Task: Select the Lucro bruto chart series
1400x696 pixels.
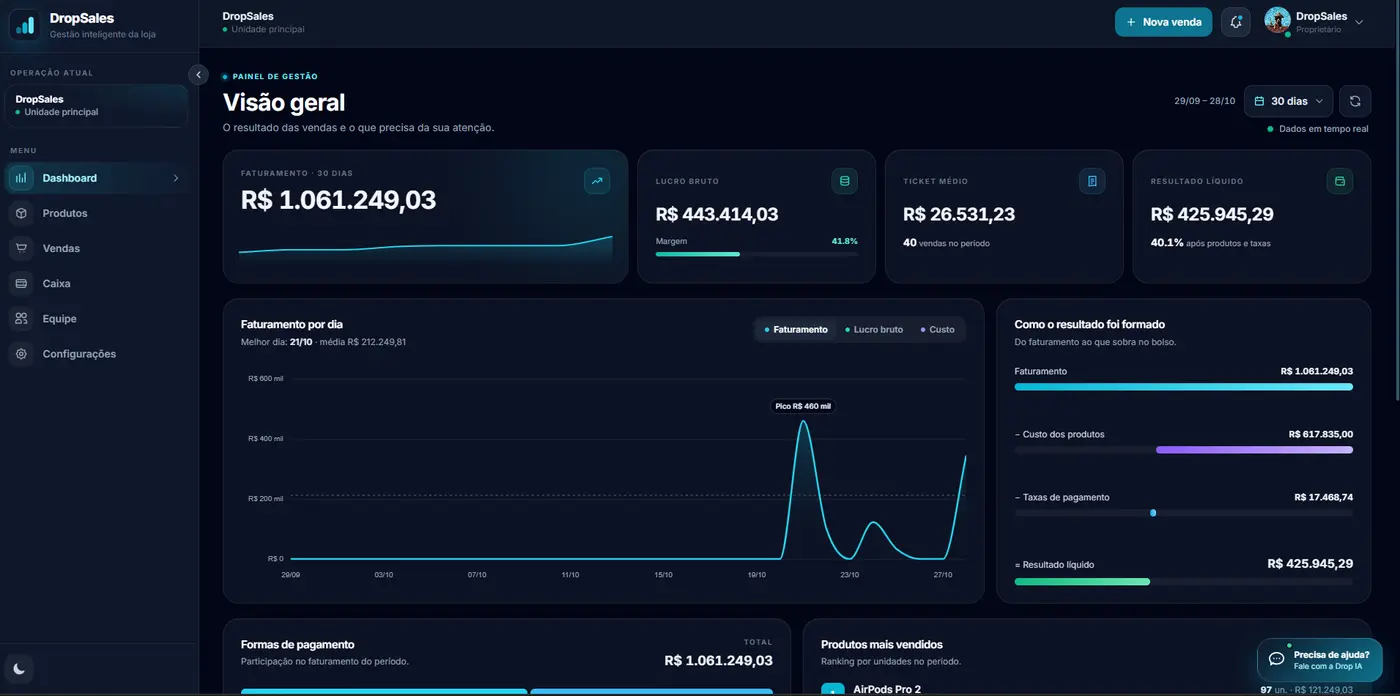Action: (x=874, y=329)
